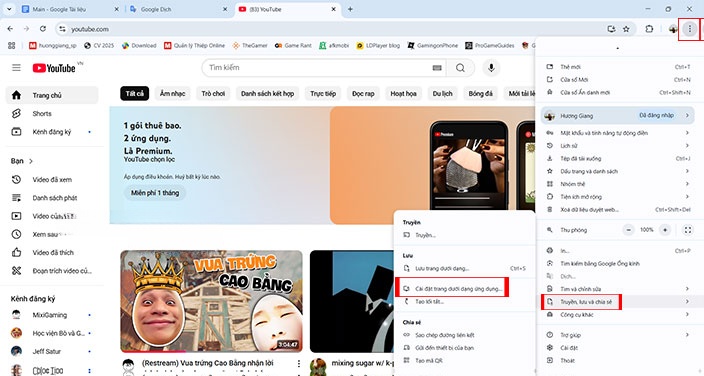Image resolution: width=704 pixels, height=376 pixels.
Task: Open Đoạn trích video clips in the sidebar
Action: pyautogui.click(x=52, y=271)
